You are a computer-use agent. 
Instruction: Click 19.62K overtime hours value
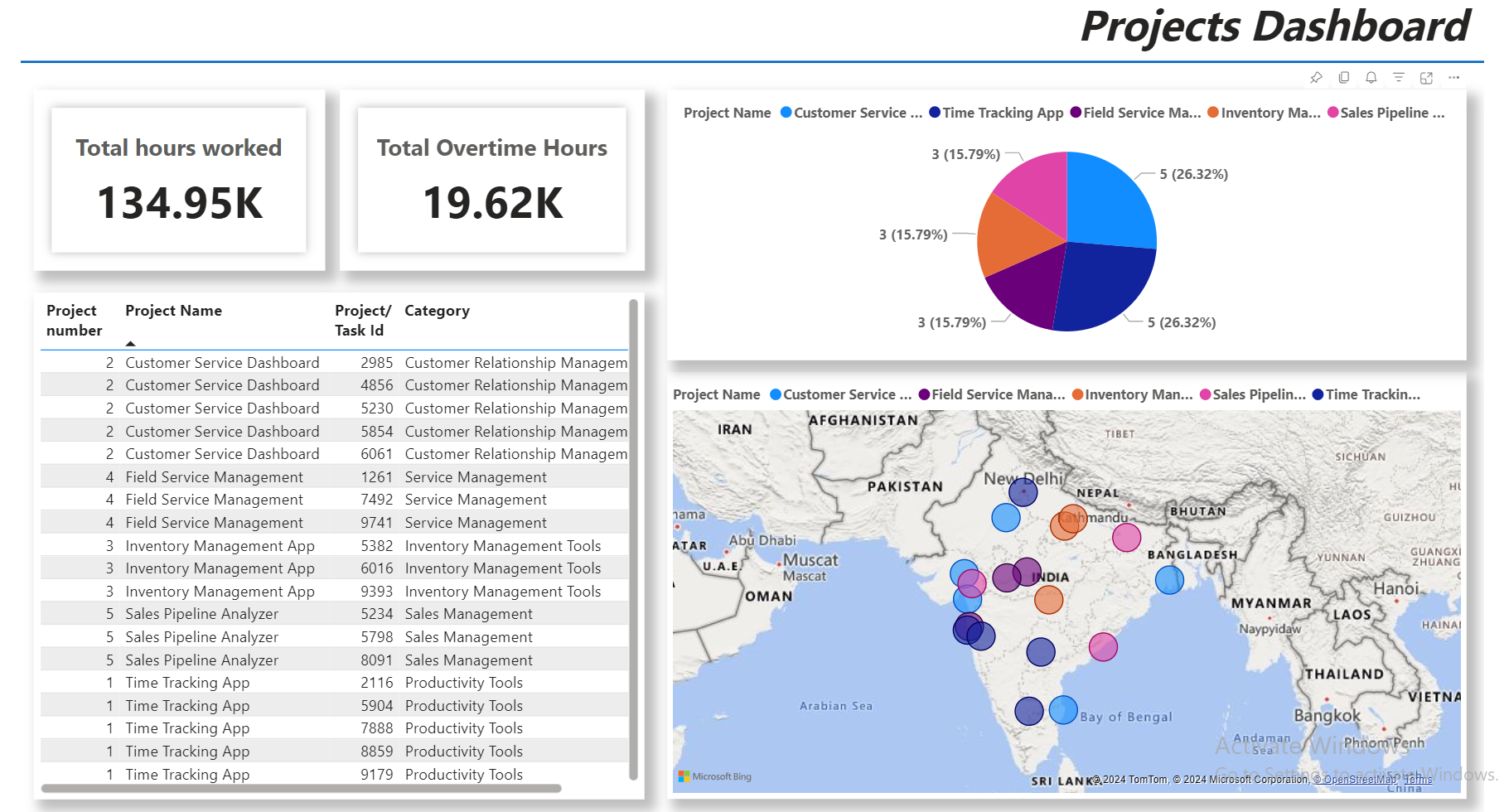(493, 203)
